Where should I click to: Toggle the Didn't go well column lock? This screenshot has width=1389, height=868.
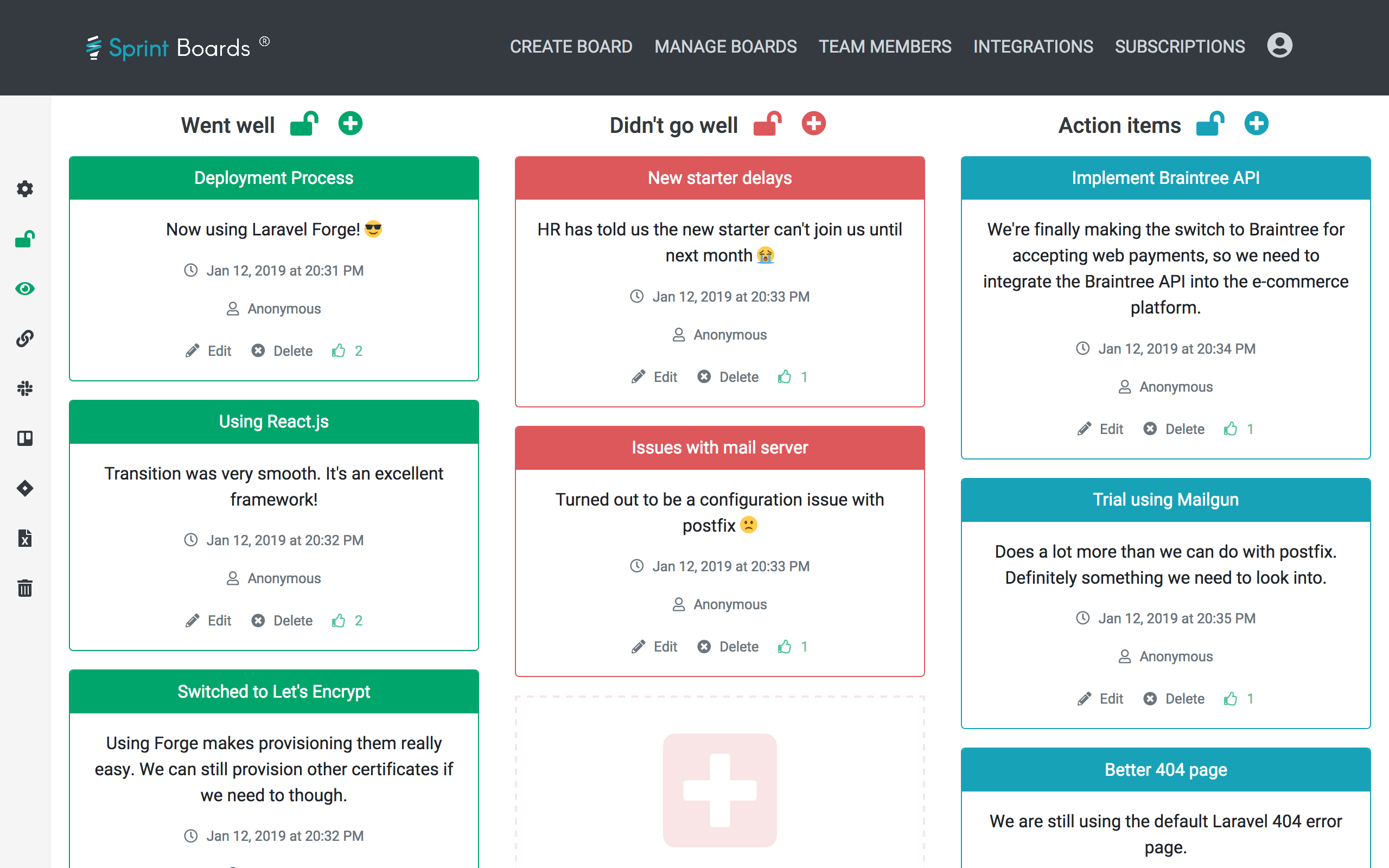pos(767,124)
